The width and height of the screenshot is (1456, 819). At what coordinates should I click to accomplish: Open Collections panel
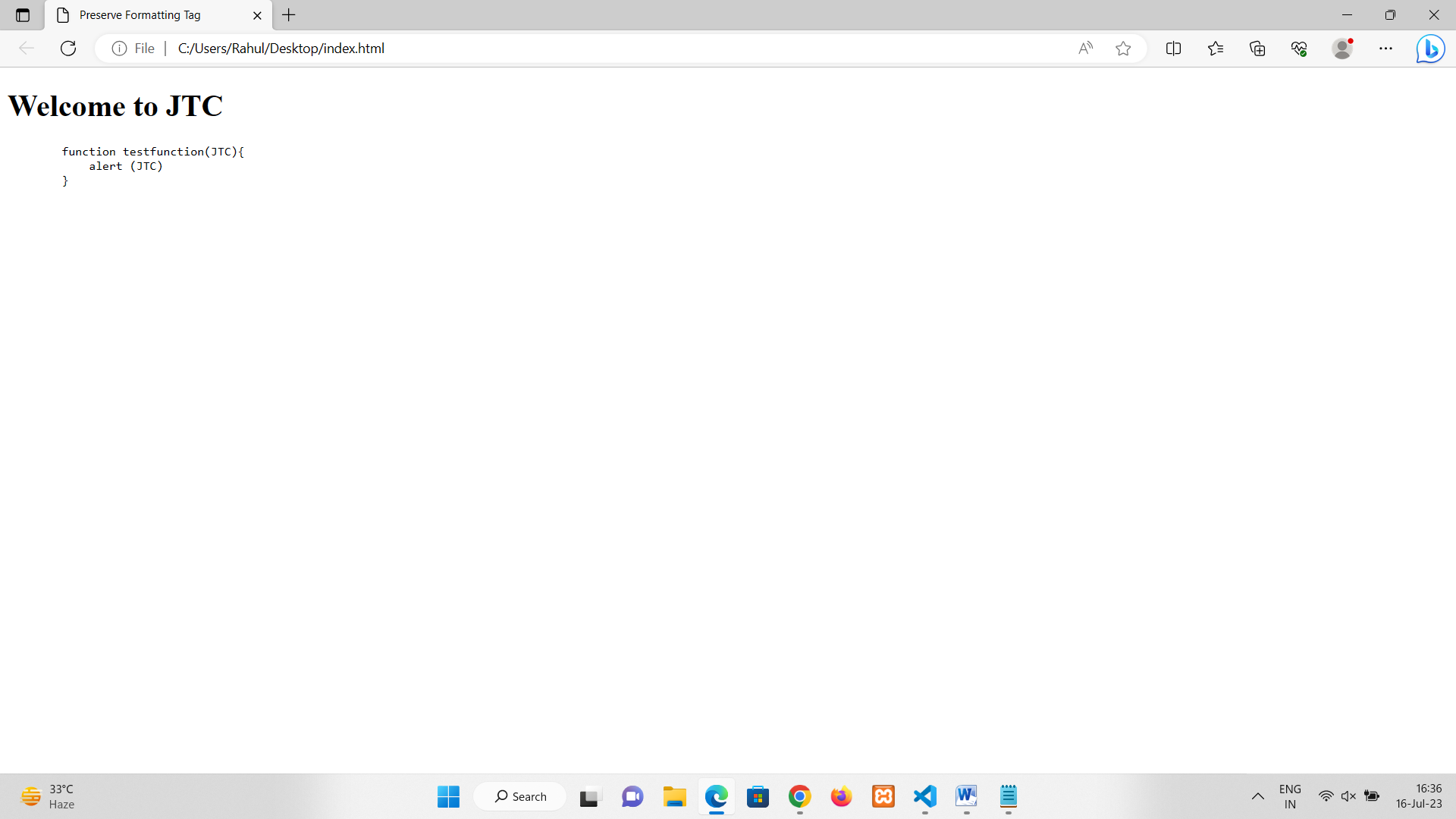click(x=1257, y=49)
